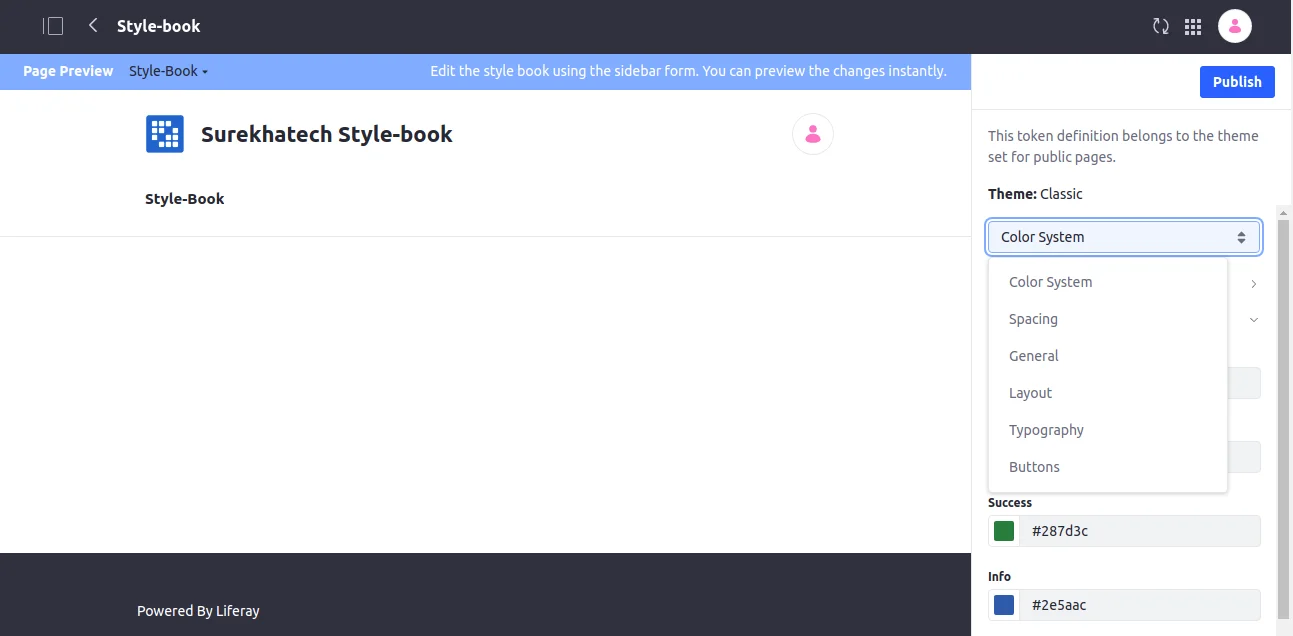Choose Buttons from dropdown list
1293x636 pixels.
[x=1107, y=467]
